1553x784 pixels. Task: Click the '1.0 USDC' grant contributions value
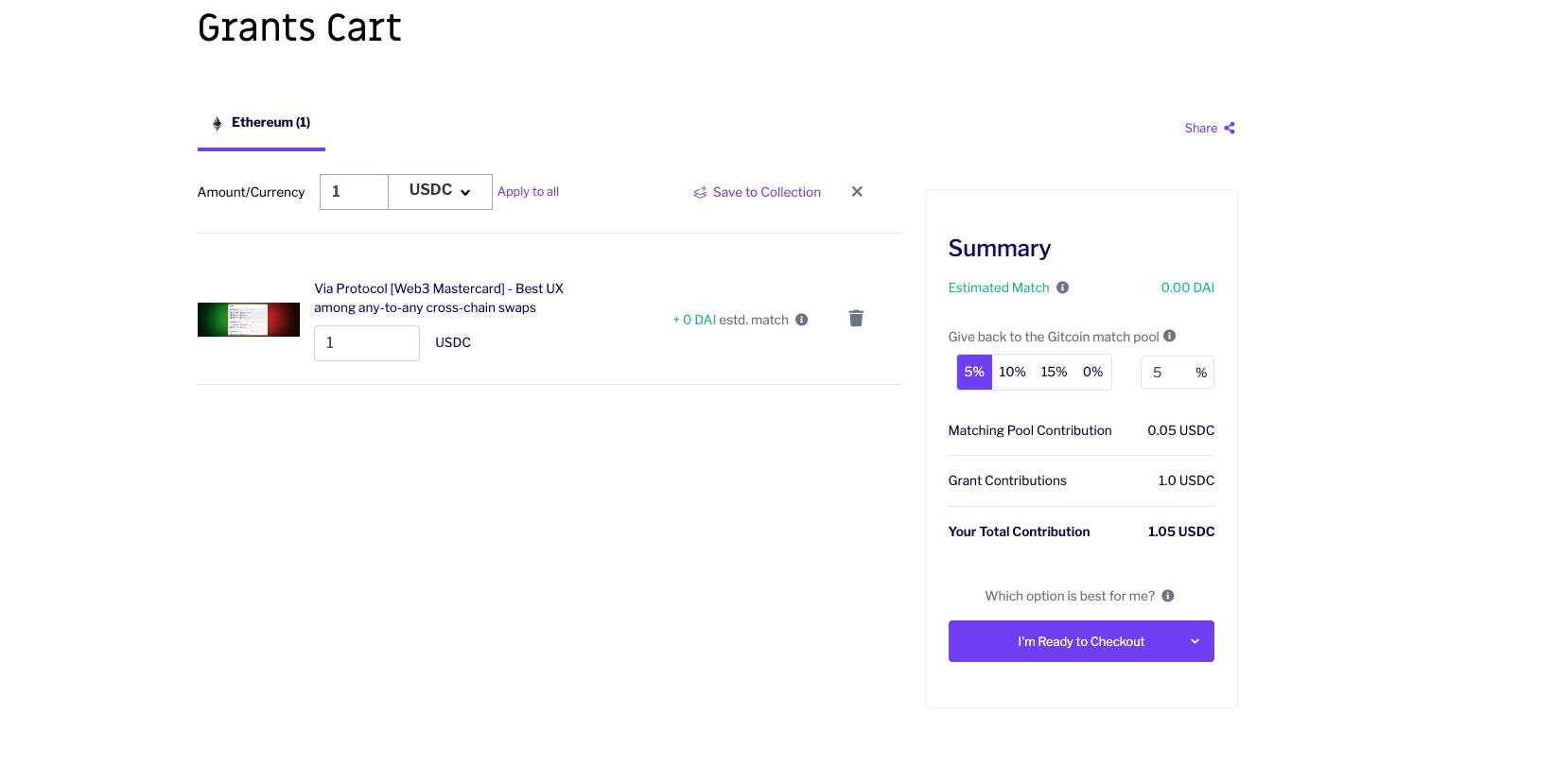1186,480
